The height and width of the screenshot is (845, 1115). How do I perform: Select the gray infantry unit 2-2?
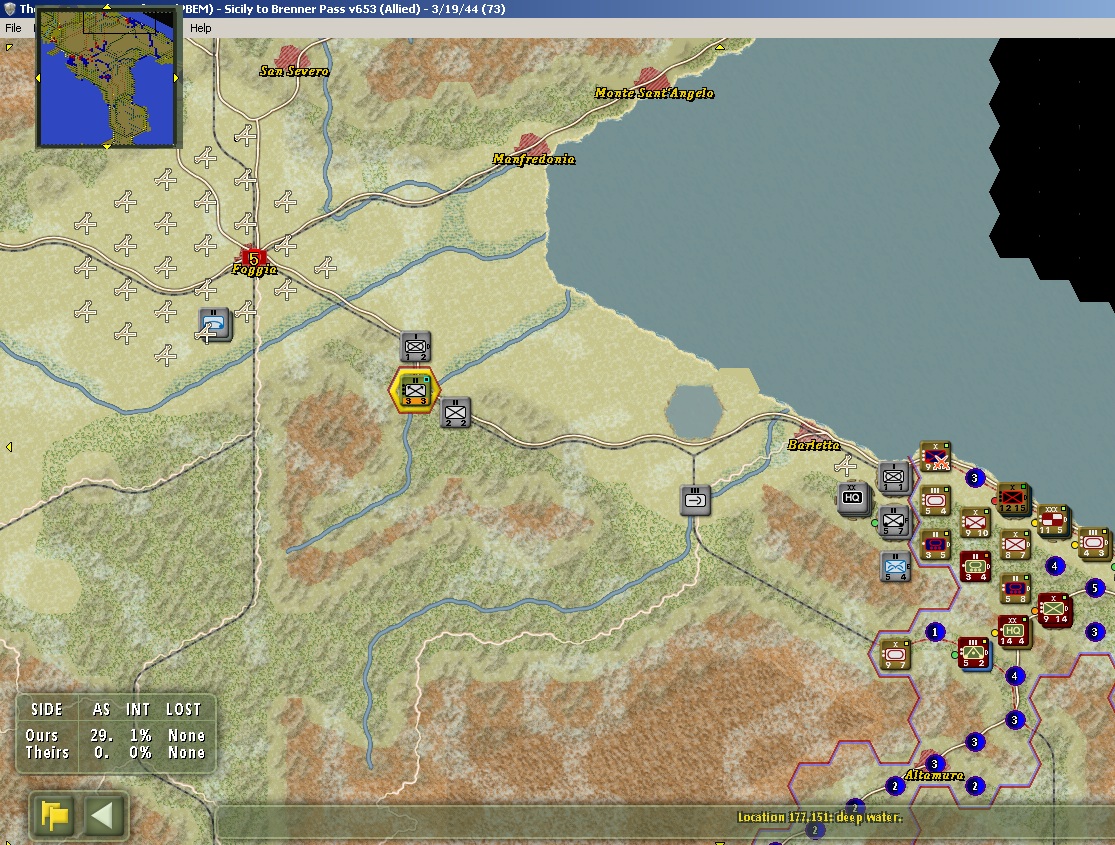point(455,413)
